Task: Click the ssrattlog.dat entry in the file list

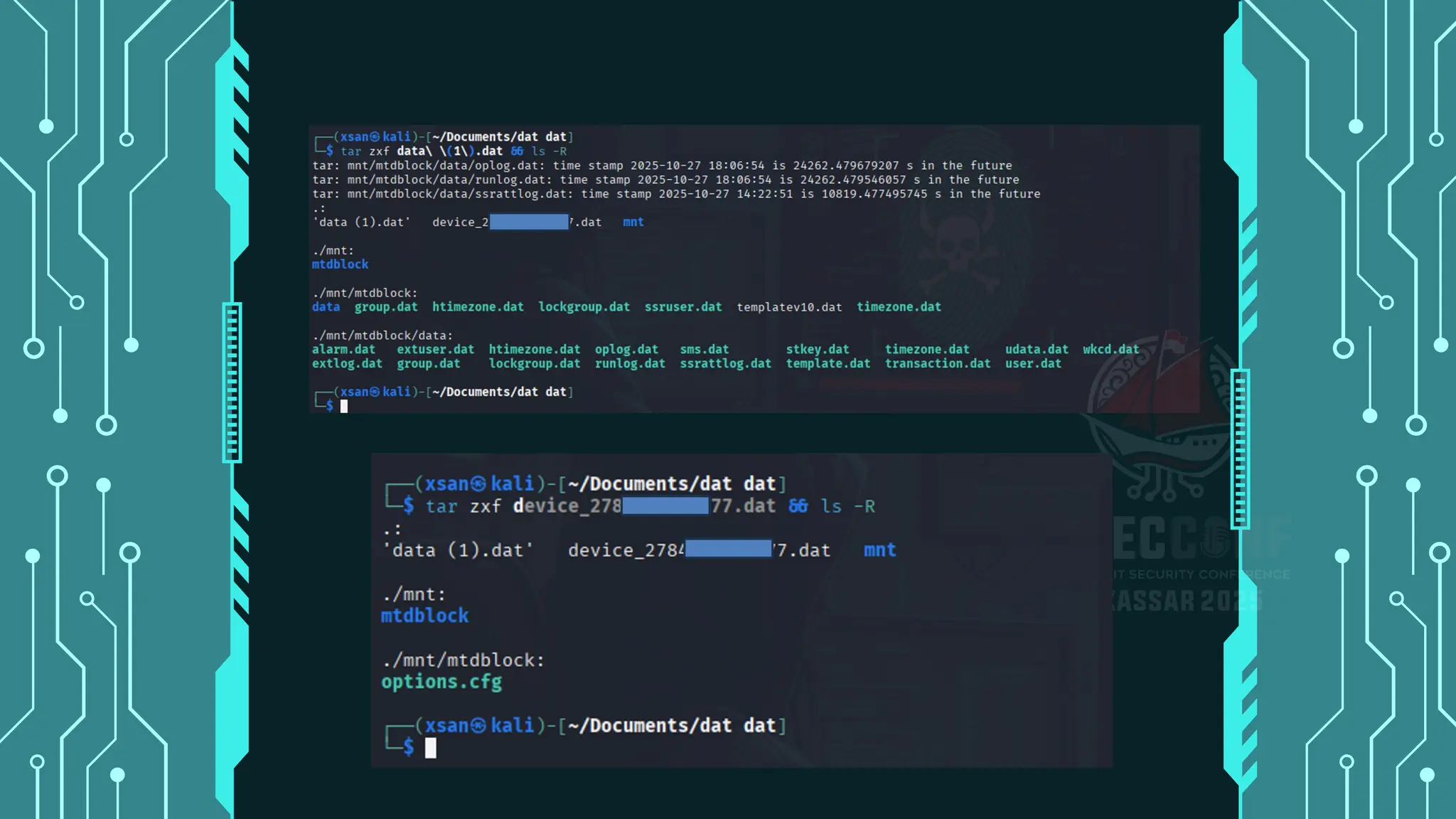Action: [725, 364]
